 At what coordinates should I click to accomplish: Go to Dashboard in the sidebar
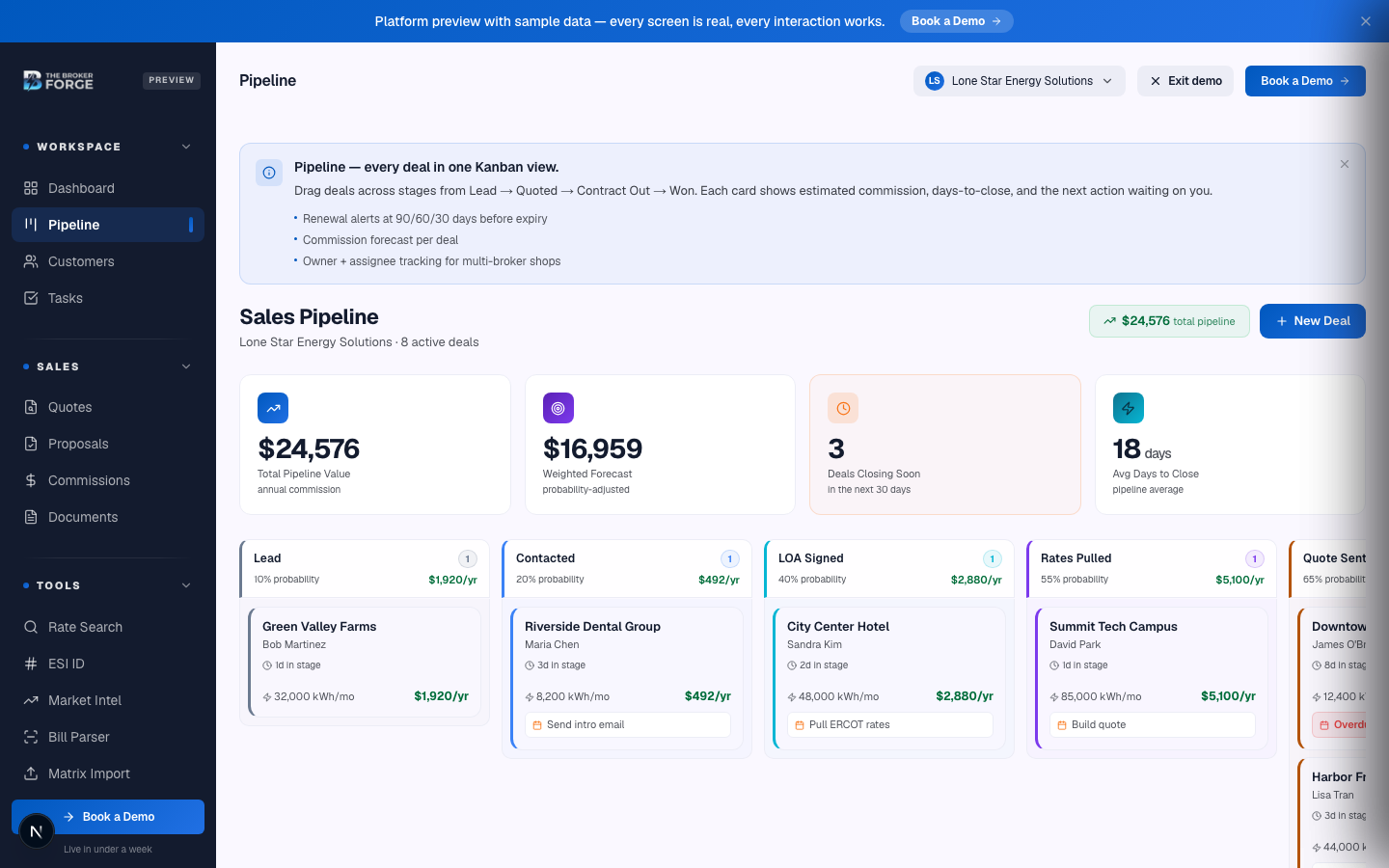[108, 188]
